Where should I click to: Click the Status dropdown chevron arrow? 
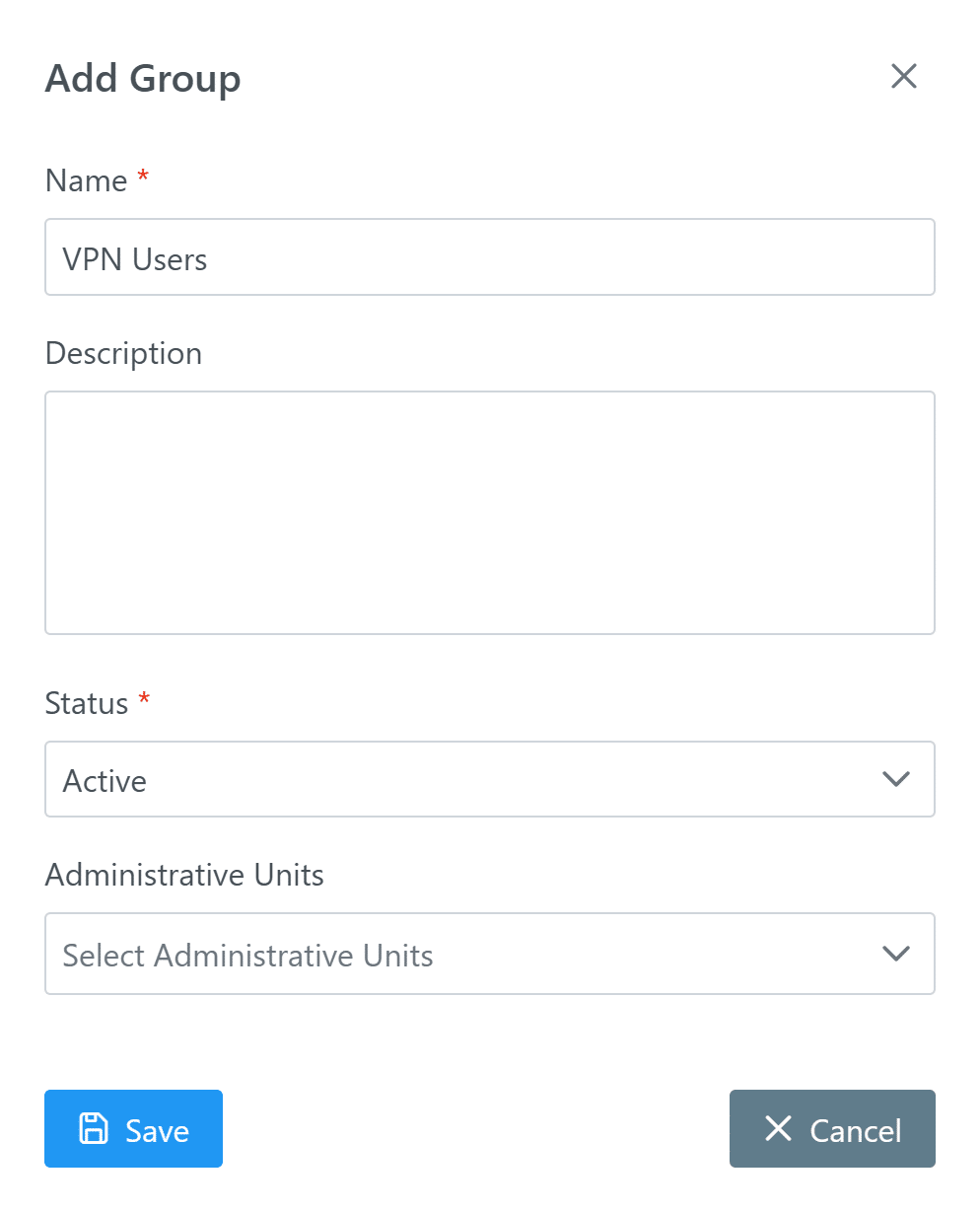(x=895, y=779)
